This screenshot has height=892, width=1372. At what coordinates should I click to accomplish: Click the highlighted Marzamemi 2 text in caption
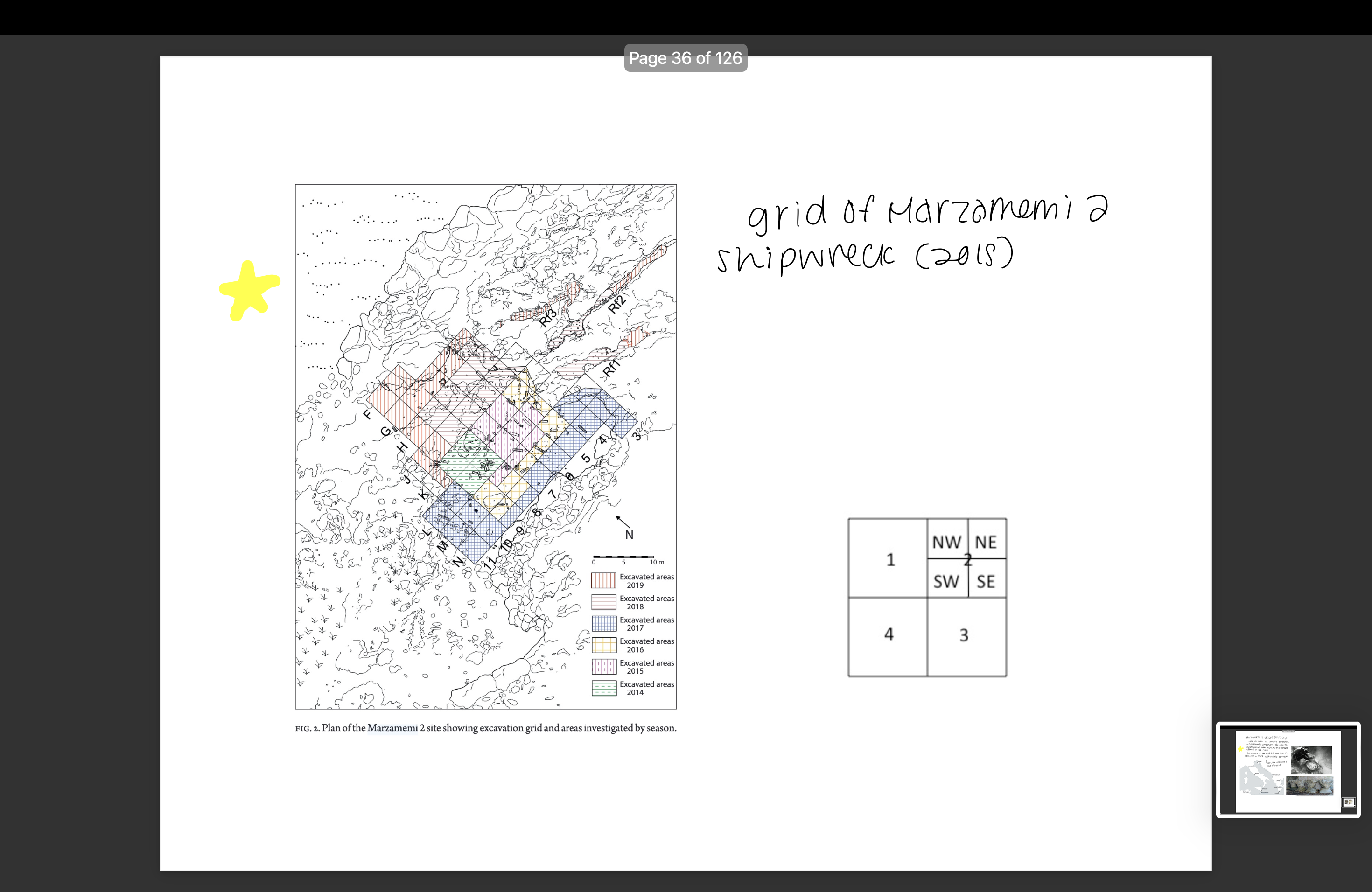[x=393, y=728]
